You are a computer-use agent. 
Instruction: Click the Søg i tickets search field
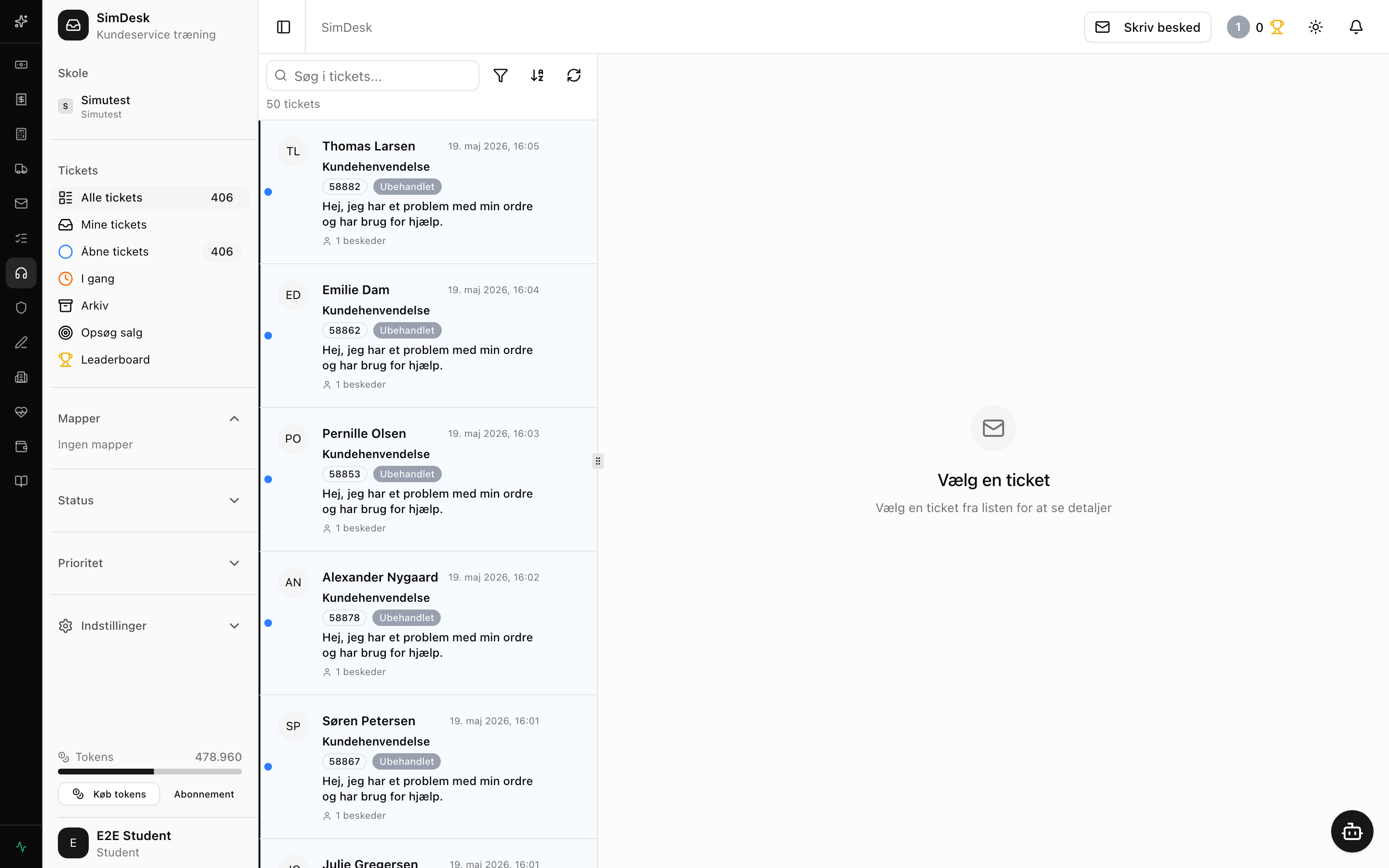point(372,75)
